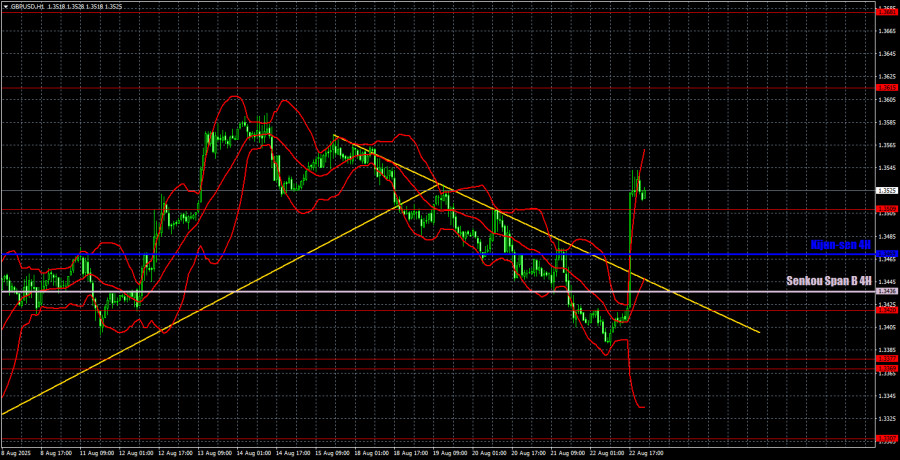Screen dimensions: 900x460
Task: Select the 1.3681 red price level tag
Action: 886,11
